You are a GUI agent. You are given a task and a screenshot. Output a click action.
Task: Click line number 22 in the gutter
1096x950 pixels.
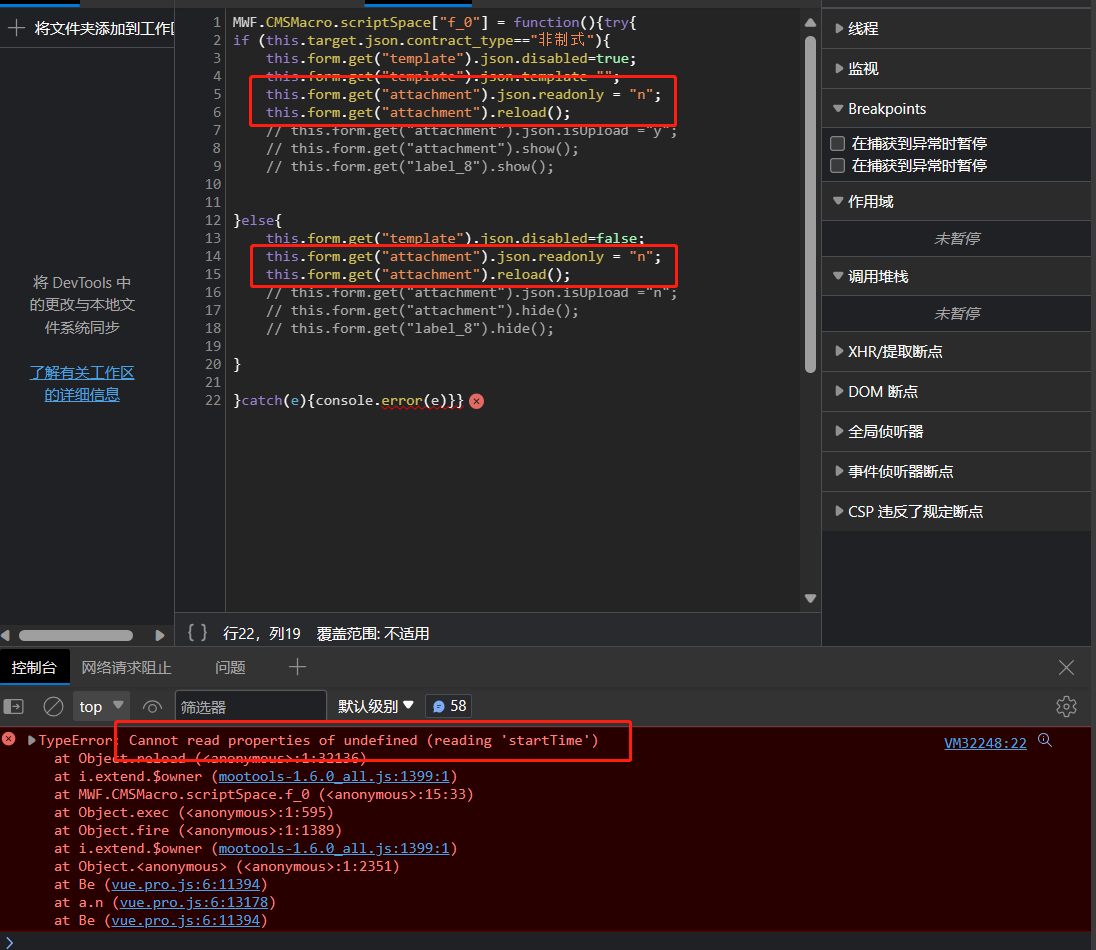212,400
